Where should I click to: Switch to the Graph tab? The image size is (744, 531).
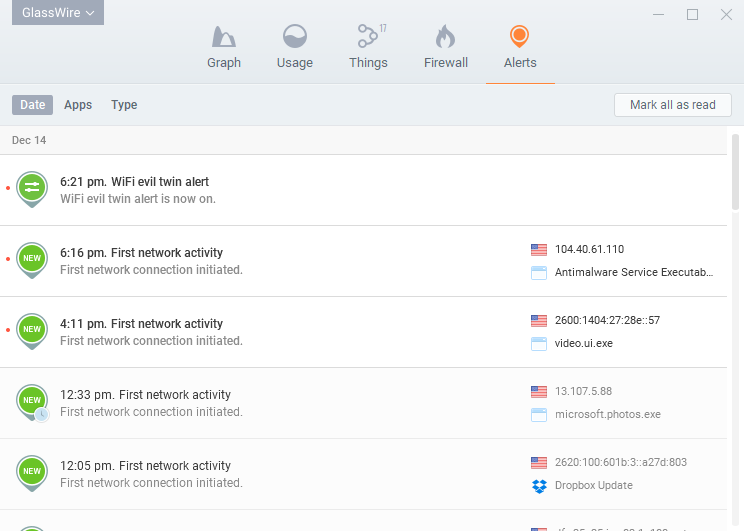(x=224, y=47)
